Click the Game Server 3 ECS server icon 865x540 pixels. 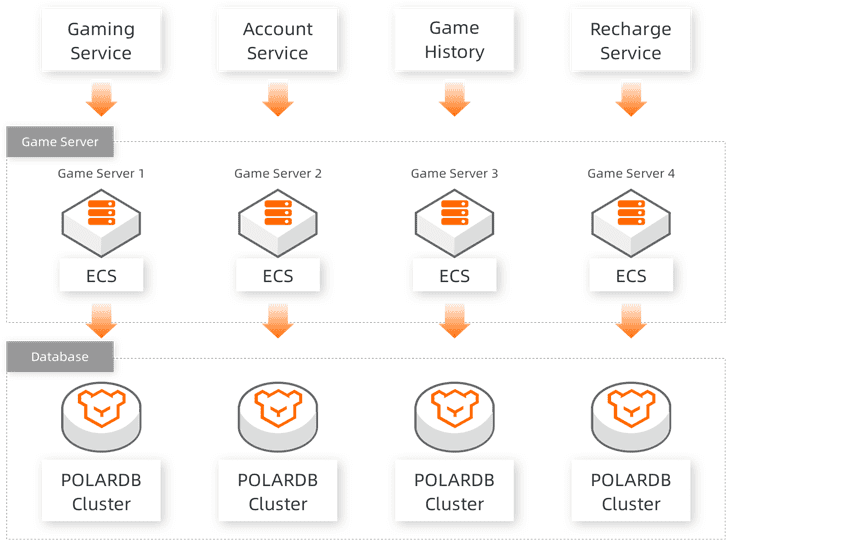[454, 223]
